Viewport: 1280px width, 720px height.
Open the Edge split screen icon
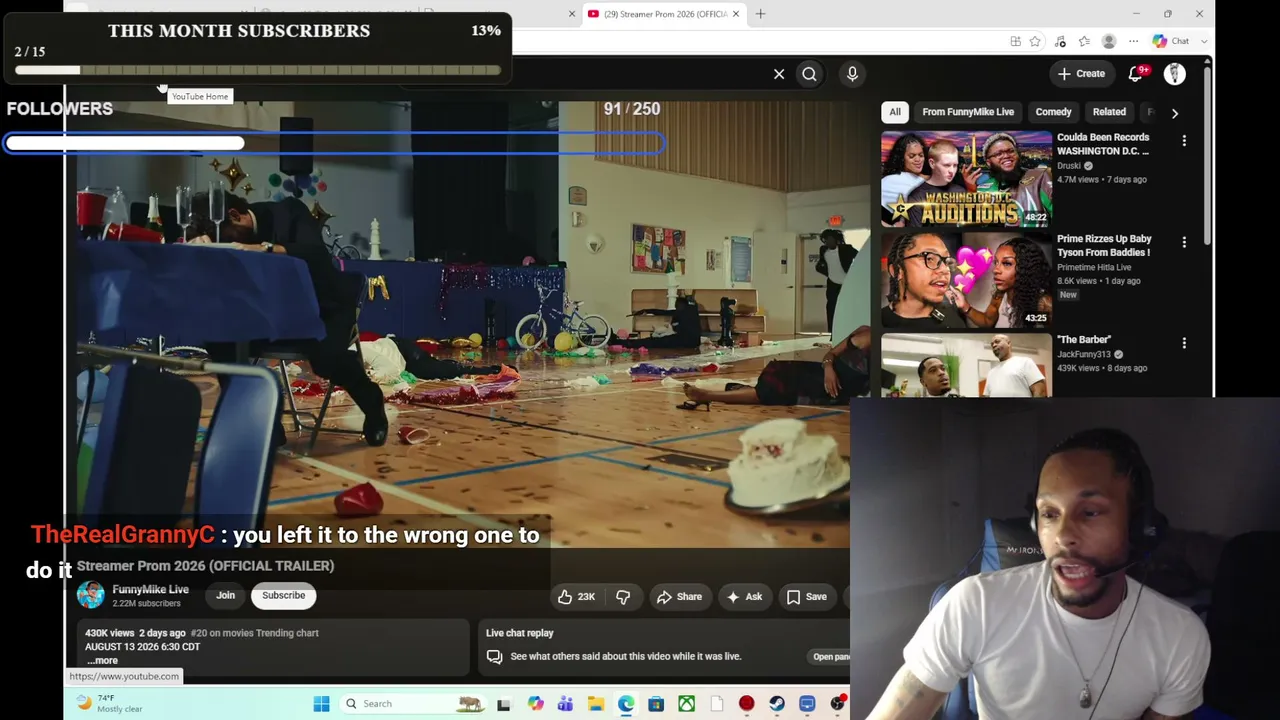click(1015, 41)
